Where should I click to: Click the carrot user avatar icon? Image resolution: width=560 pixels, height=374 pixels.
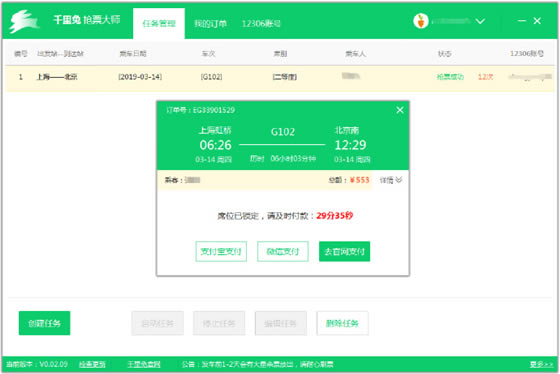[421, 21]
